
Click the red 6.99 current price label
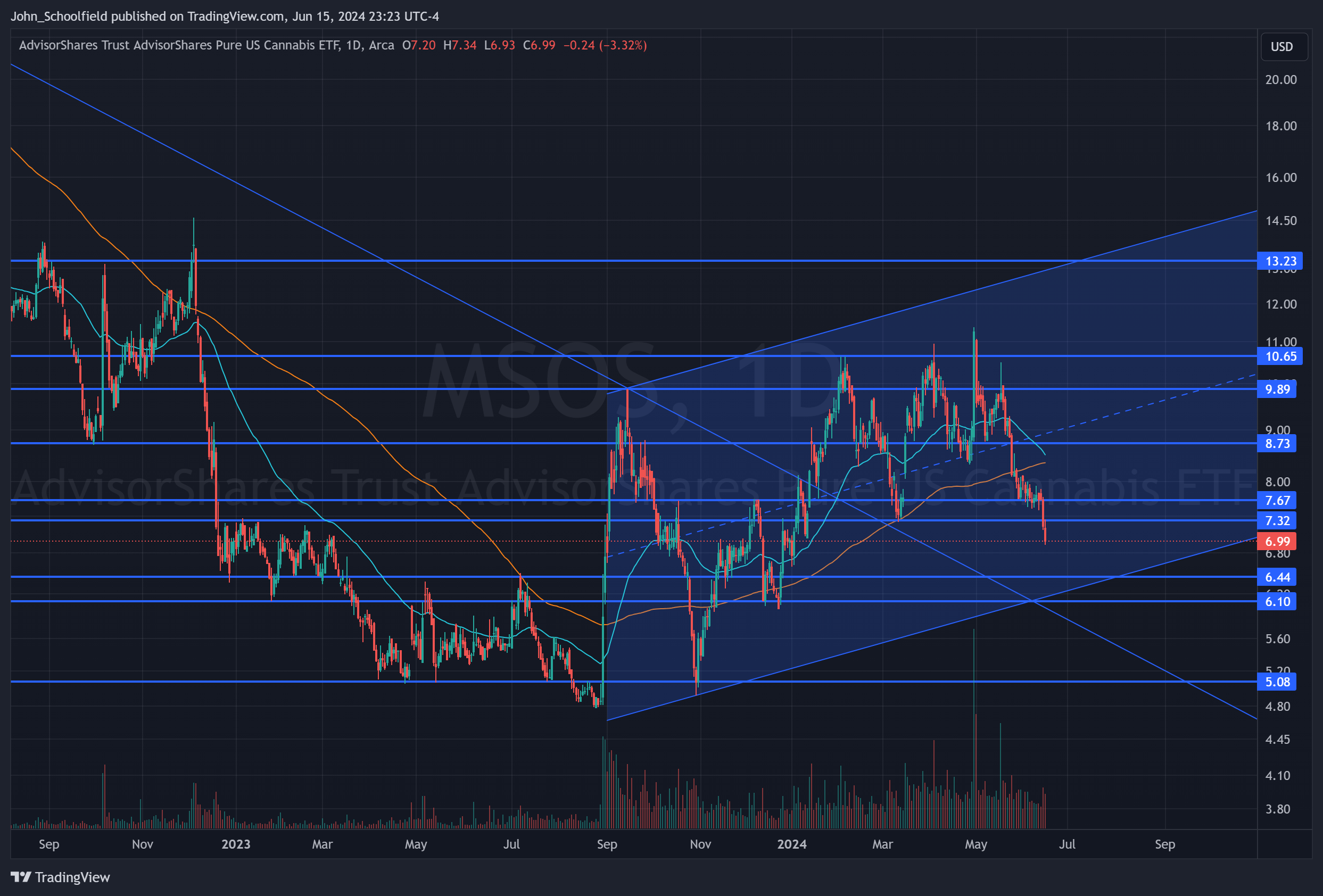1276,541
